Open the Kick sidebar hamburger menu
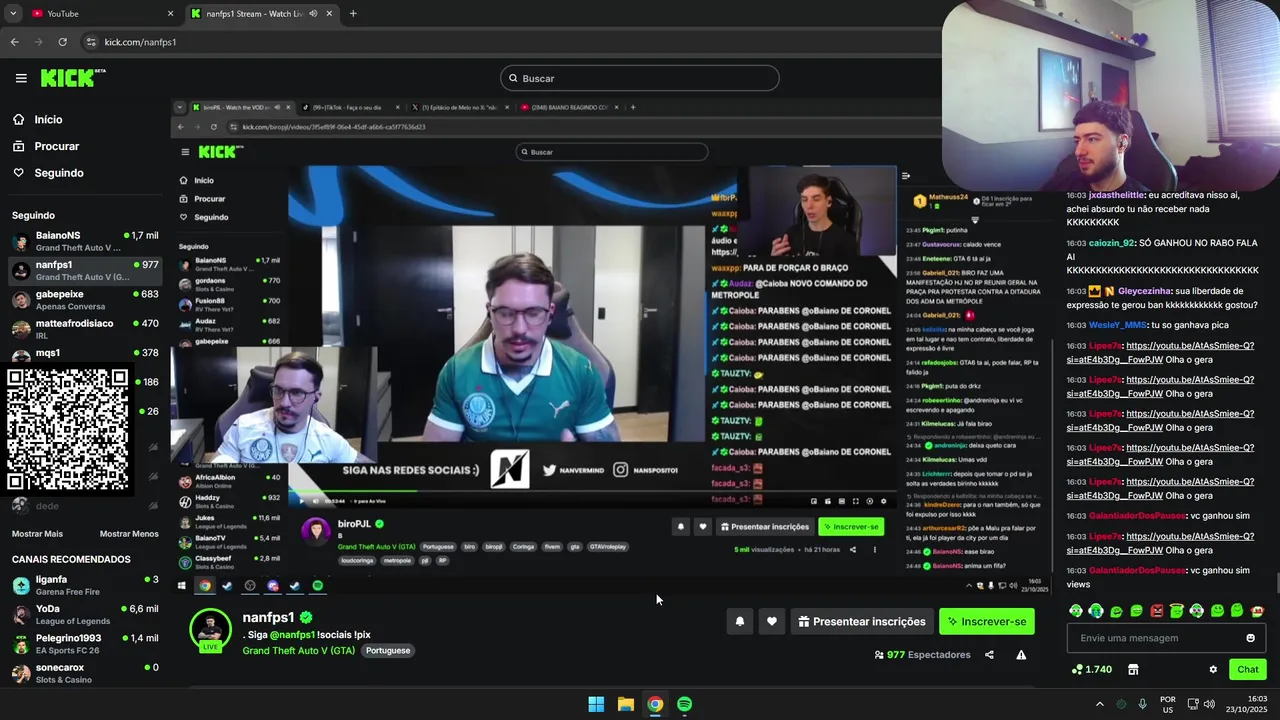This screenshot has height=720, width=1280. (21, 78)
